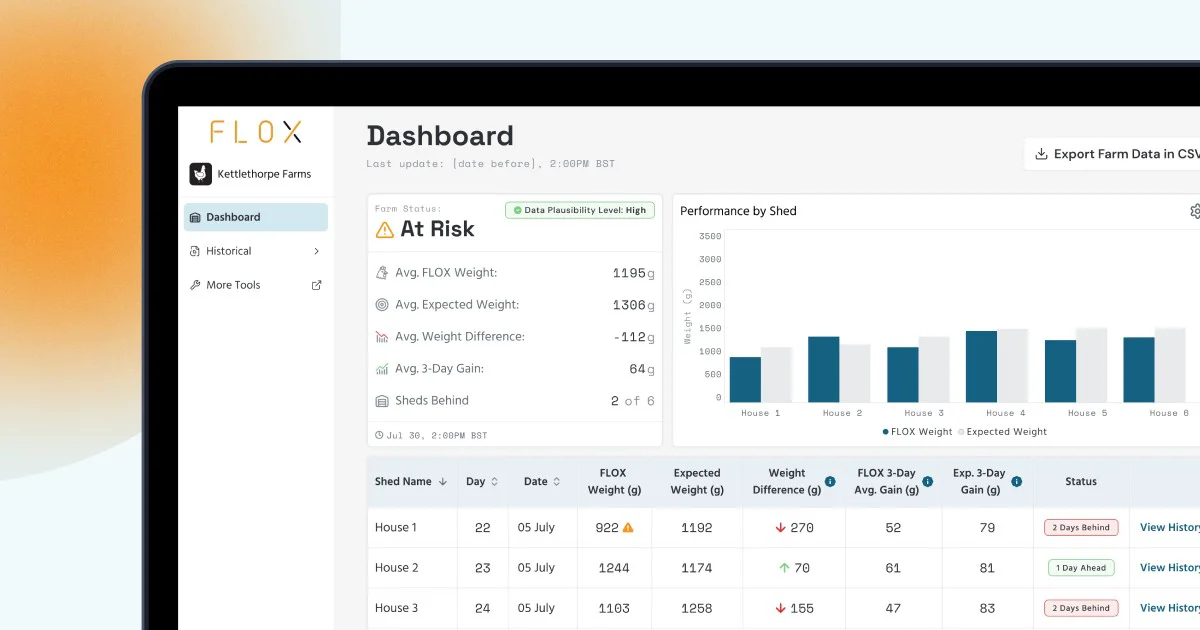Click House 3 '2 Days Behind' status badge

click(x=1081, y=607)
